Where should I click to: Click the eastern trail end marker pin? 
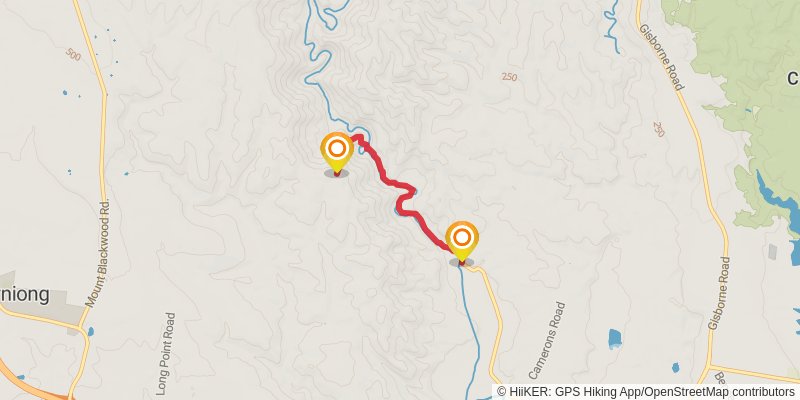pos(462,242)
